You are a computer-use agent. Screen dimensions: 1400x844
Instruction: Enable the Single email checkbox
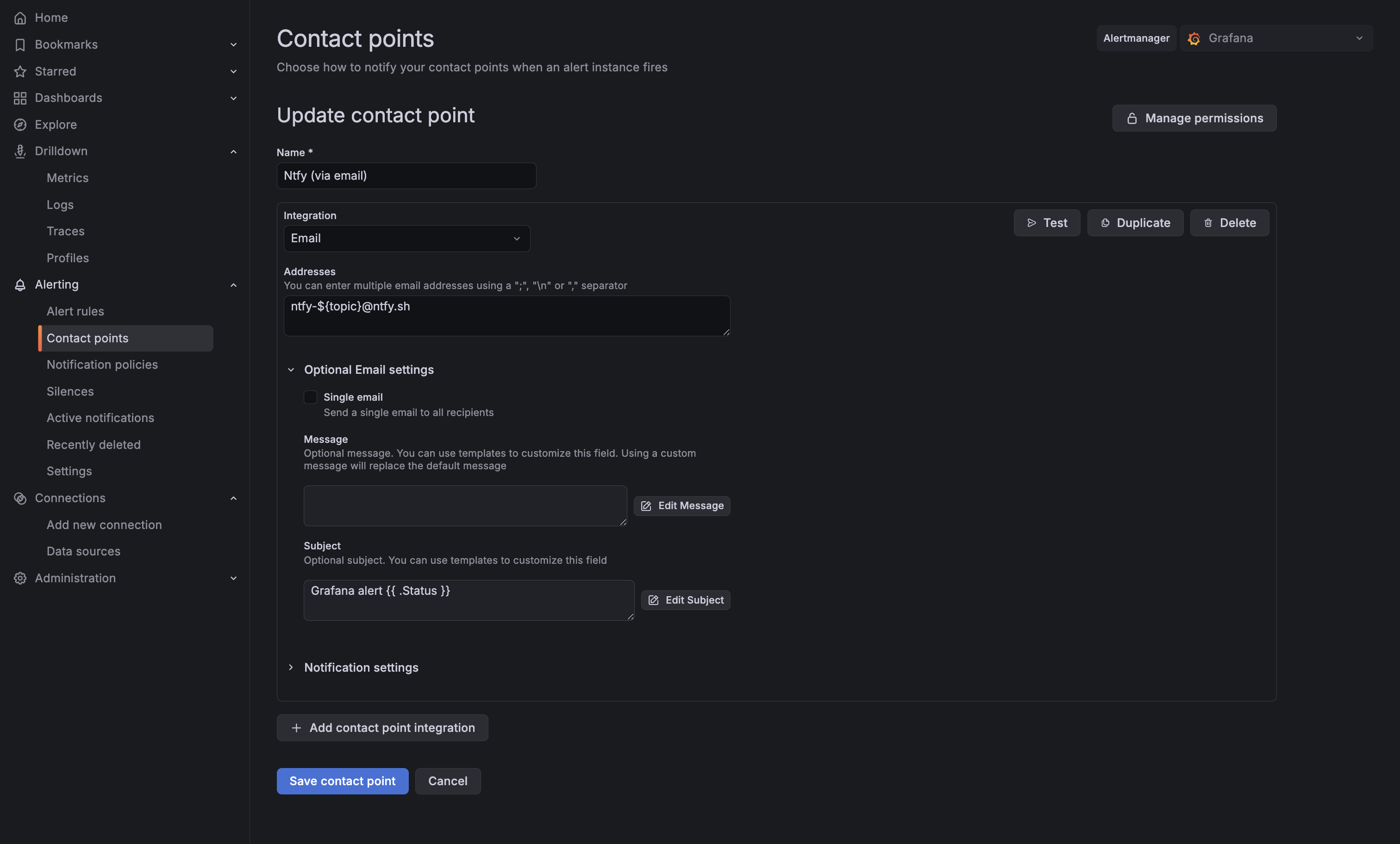coord(310,397)
